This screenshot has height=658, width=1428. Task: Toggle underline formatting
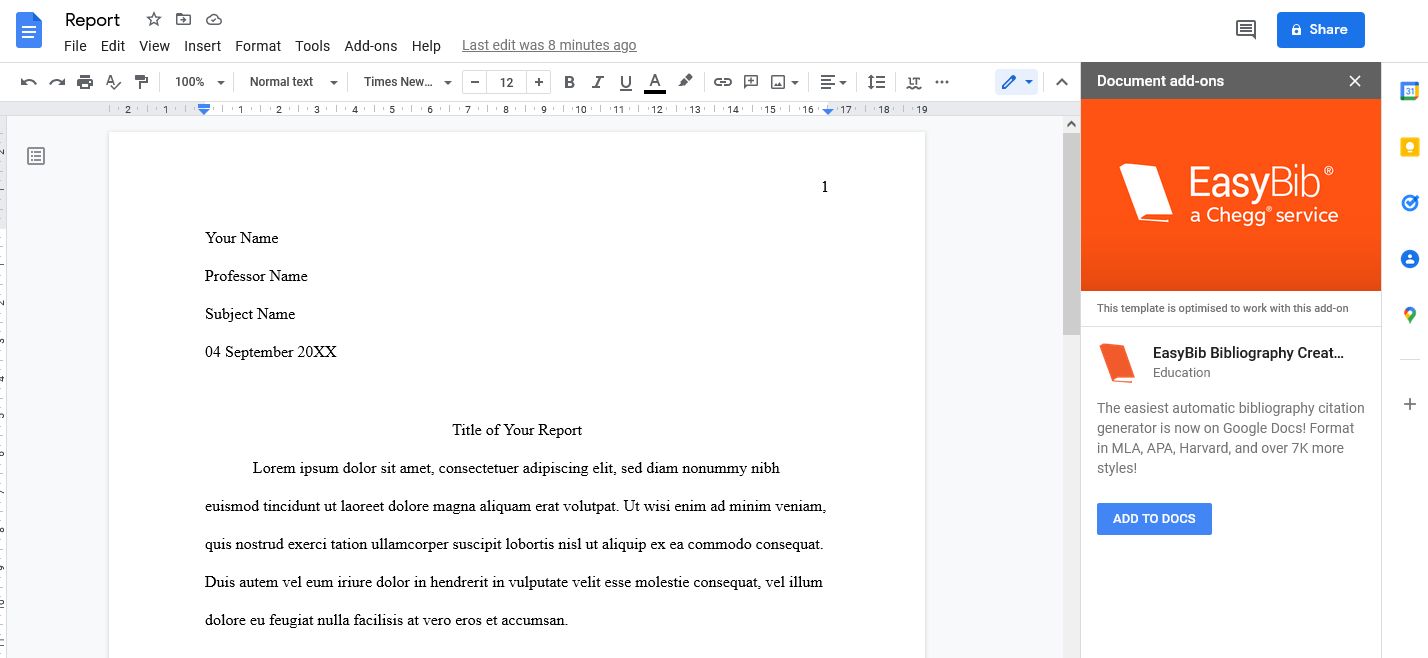(625, 81)
